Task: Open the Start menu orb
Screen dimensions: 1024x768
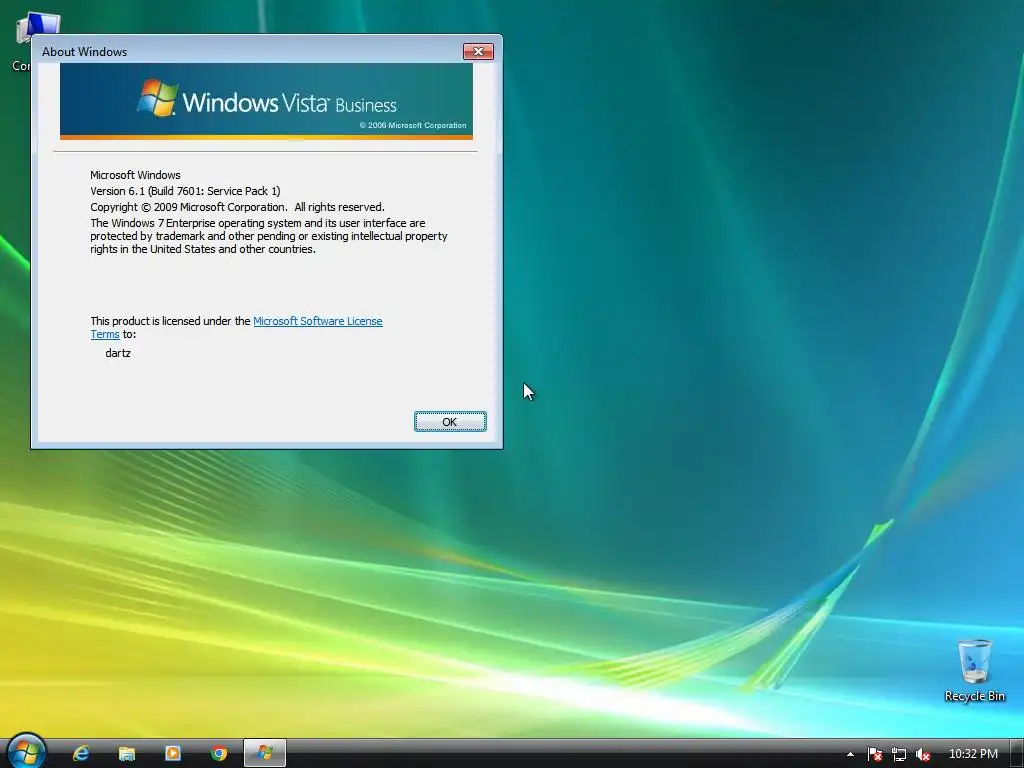Action: point(26,751)
